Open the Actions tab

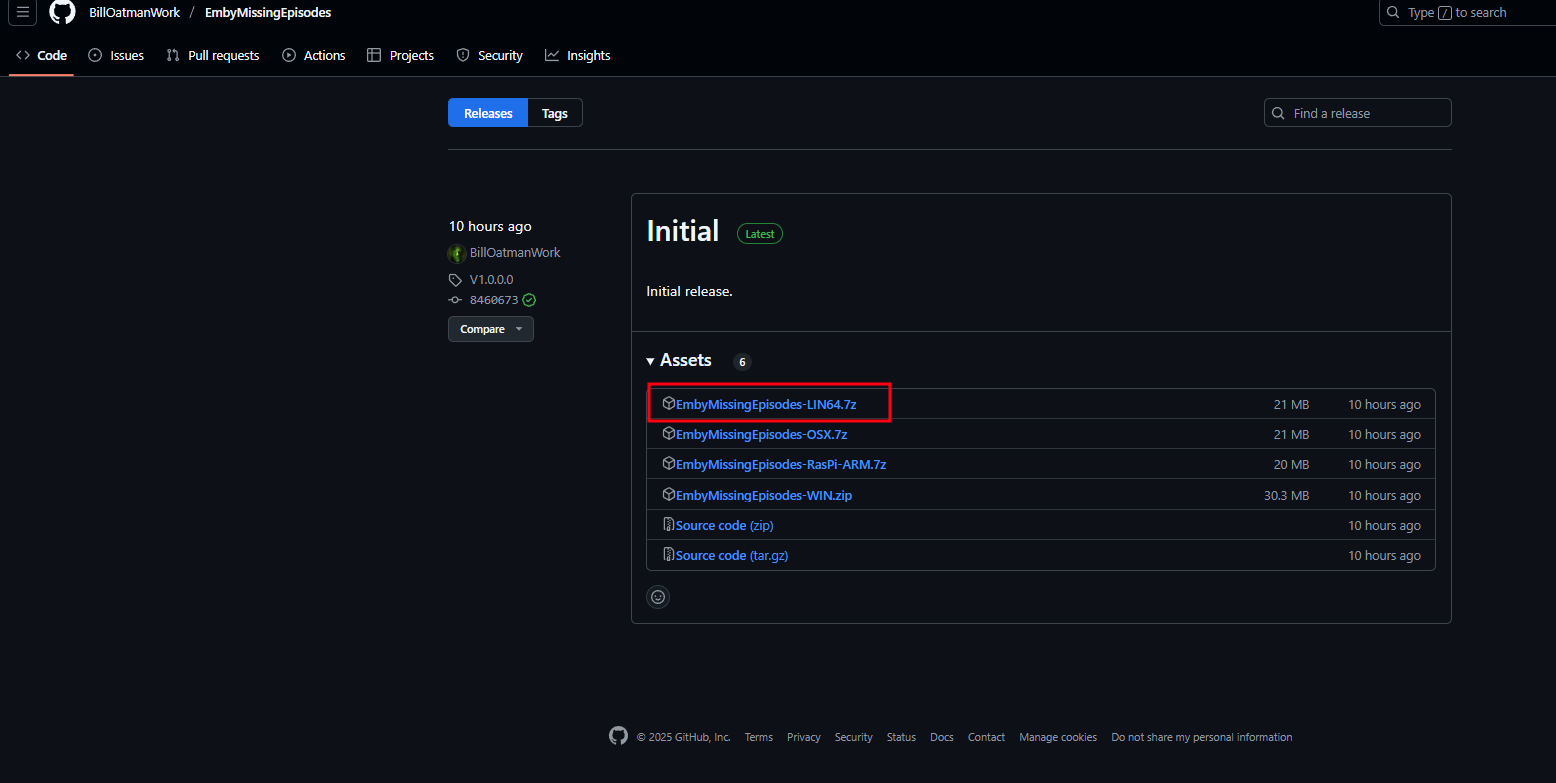[314, 55]
